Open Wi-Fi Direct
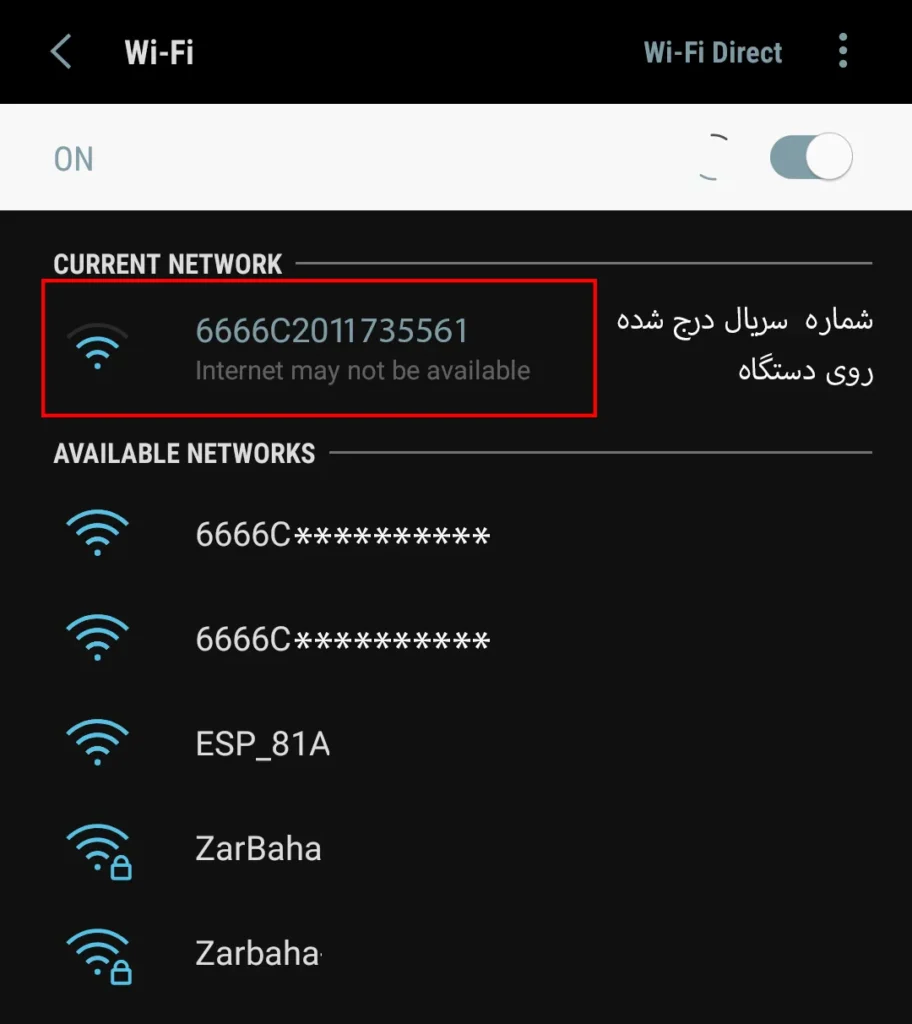 [x=713, y=52]
